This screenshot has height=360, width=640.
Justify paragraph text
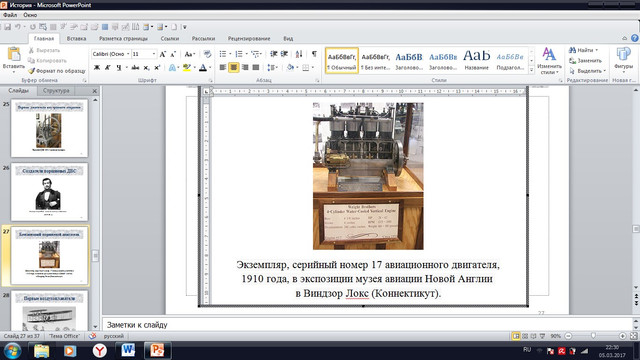click(256, 67)
